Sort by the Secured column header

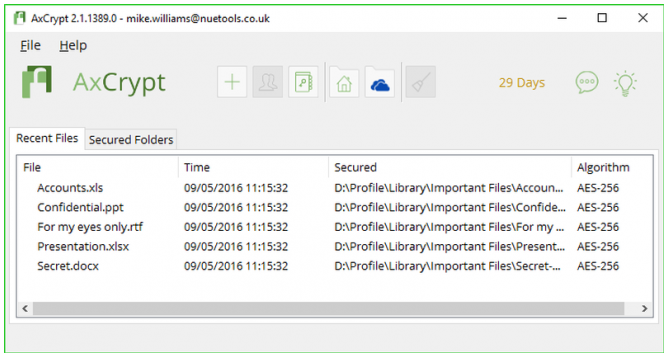[450, 167]
